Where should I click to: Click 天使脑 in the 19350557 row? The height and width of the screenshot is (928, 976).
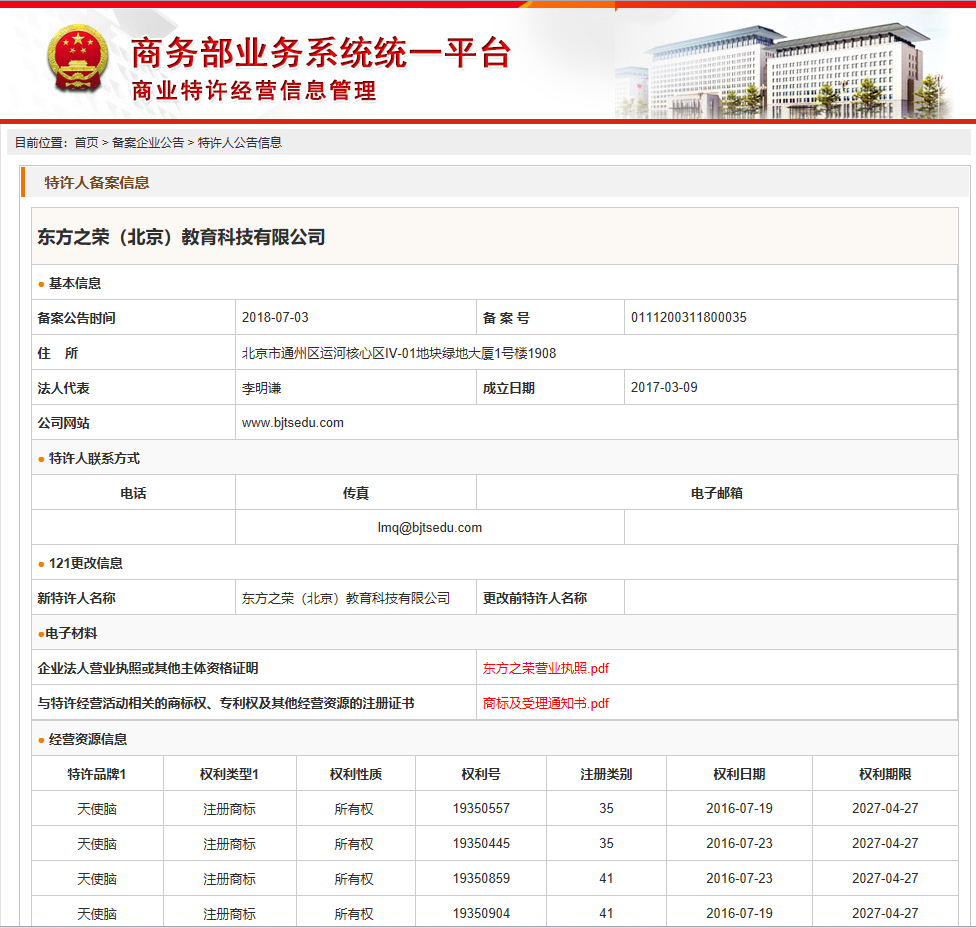pyautogui.click(x=97, y=808)
